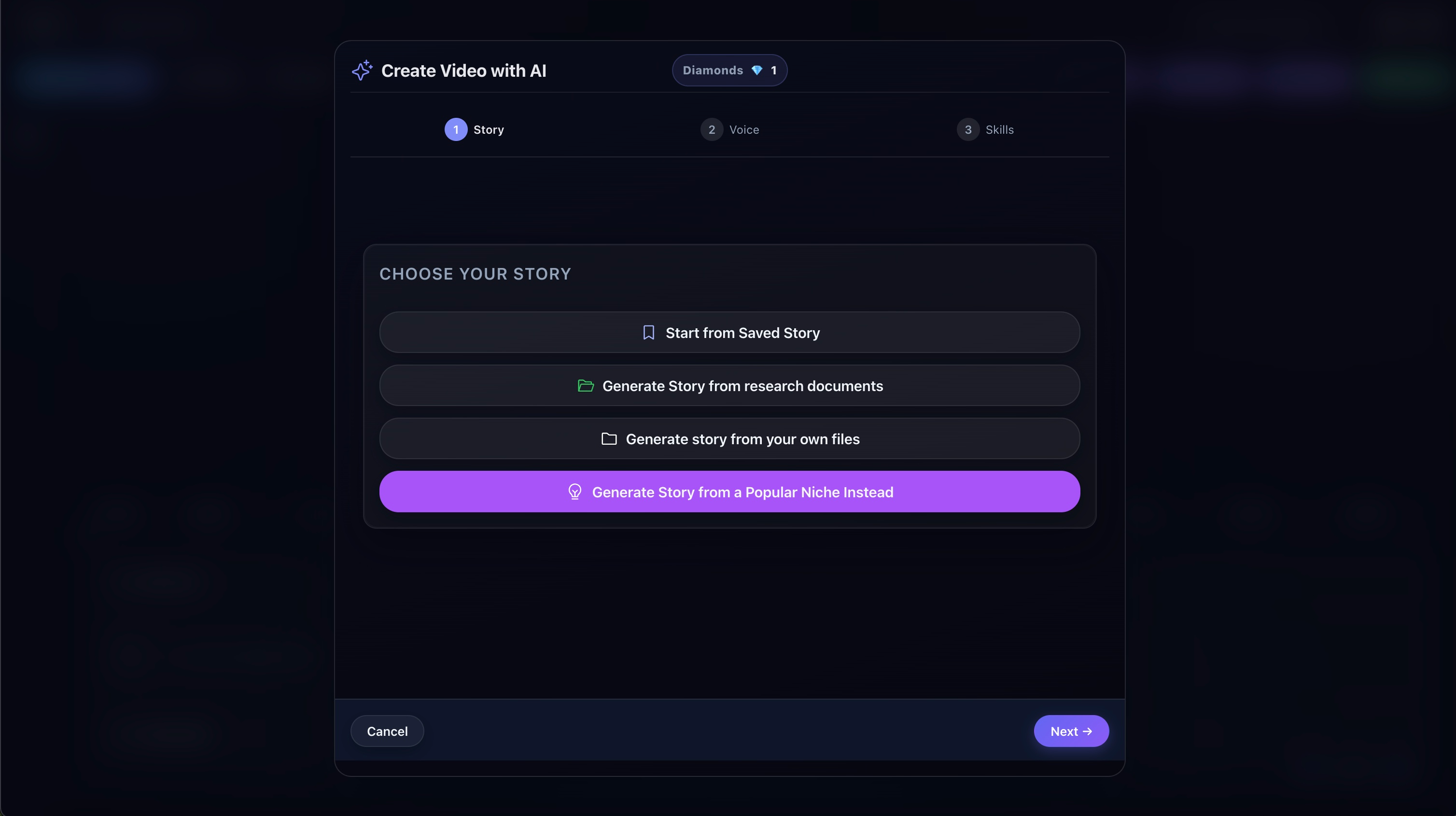Image resolution: width=1456 pixels, height=816 pixels.
Task: Click Generate Story from a Popular Niche Instead
Action: (x=729, y=492)
